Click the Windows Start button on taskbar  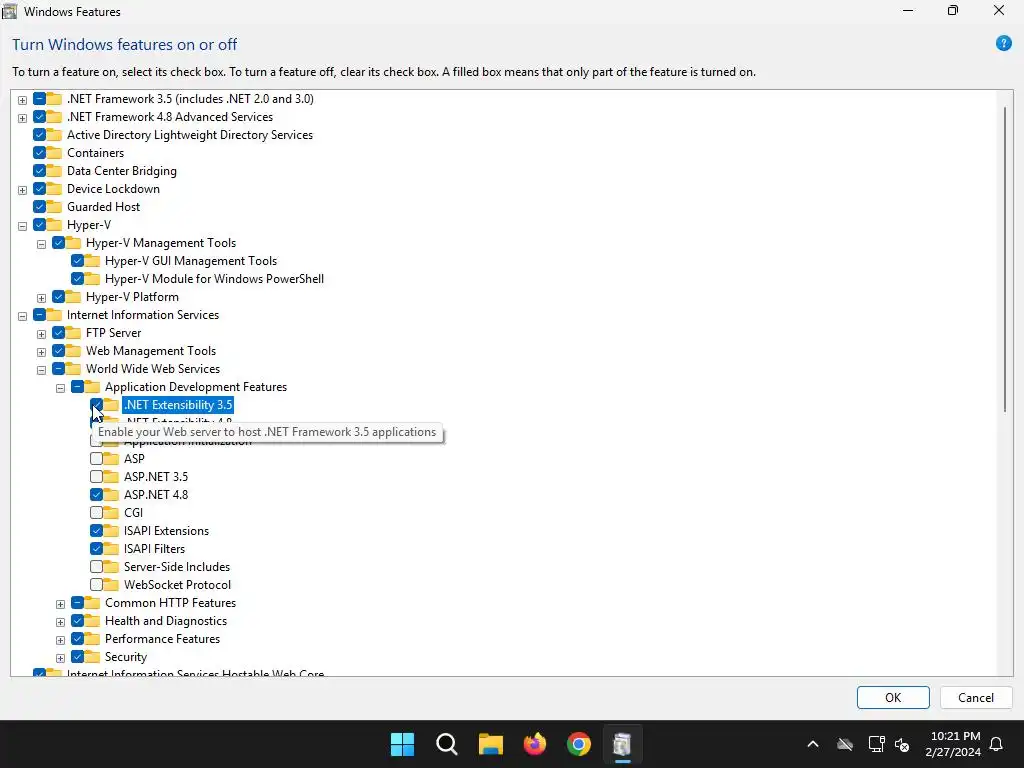click(402, 744)
